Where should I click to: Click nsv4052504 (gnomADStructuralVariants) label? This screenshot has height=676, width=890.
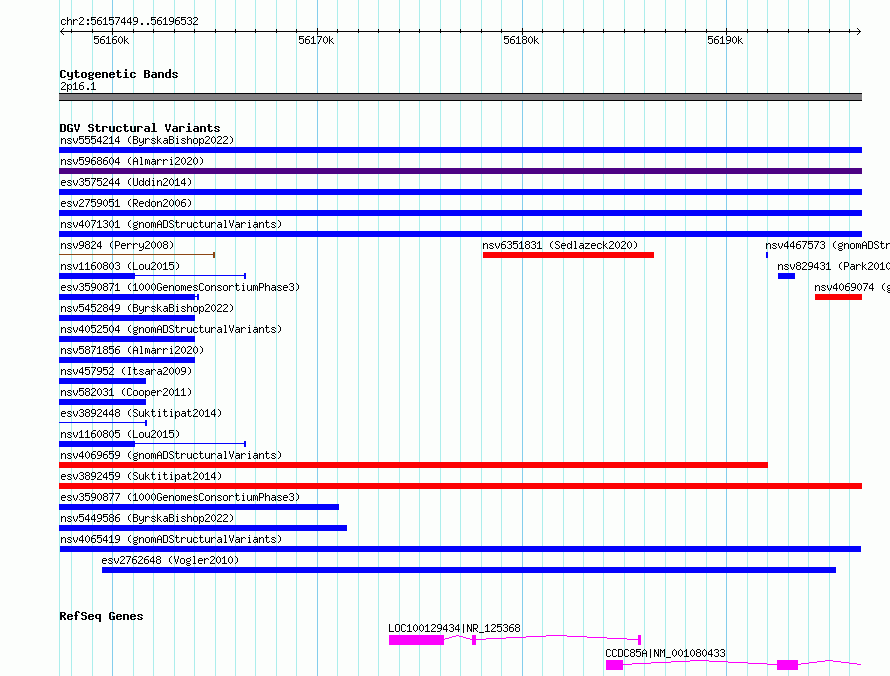pyautogui.click(x=171, y=329)
